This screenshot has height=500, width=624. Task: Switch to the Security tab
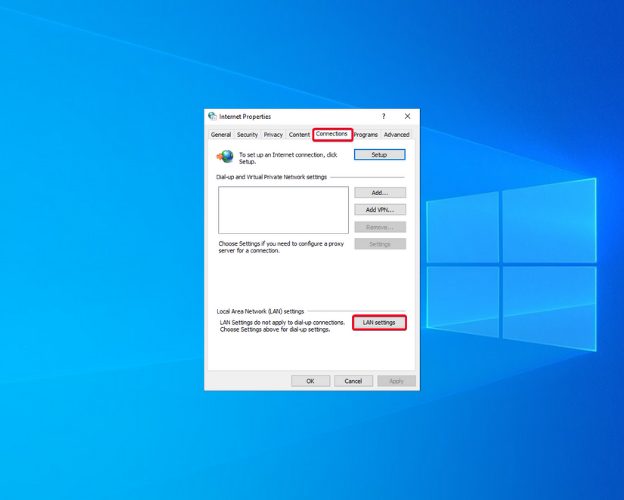tap(247, 135)
